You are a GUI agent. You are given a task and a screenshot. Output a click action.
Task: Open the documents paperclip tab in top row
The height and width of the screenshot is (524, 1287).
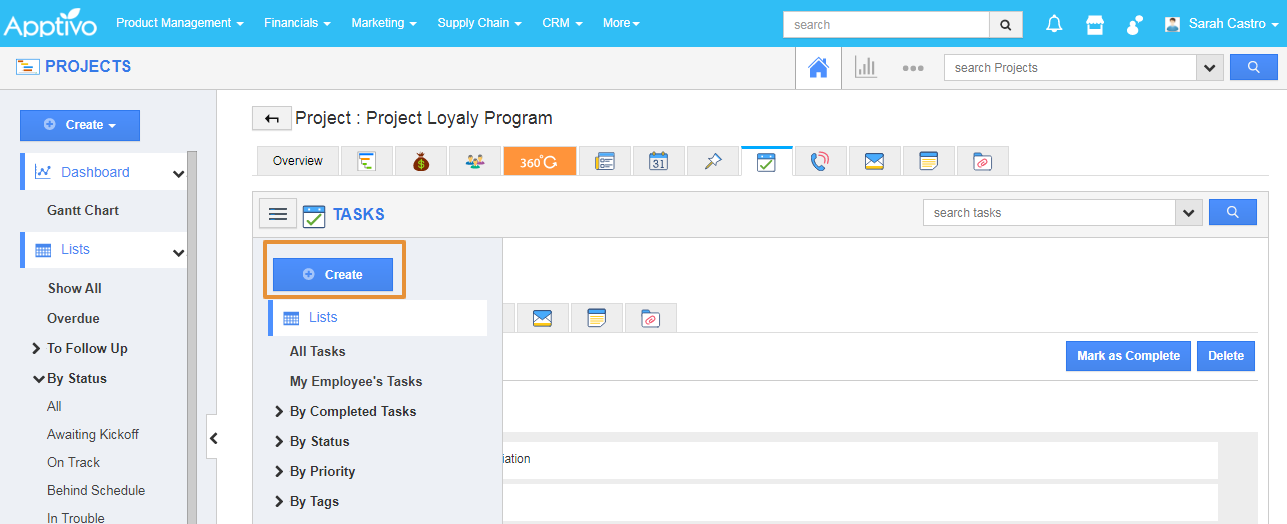point(983,161)
